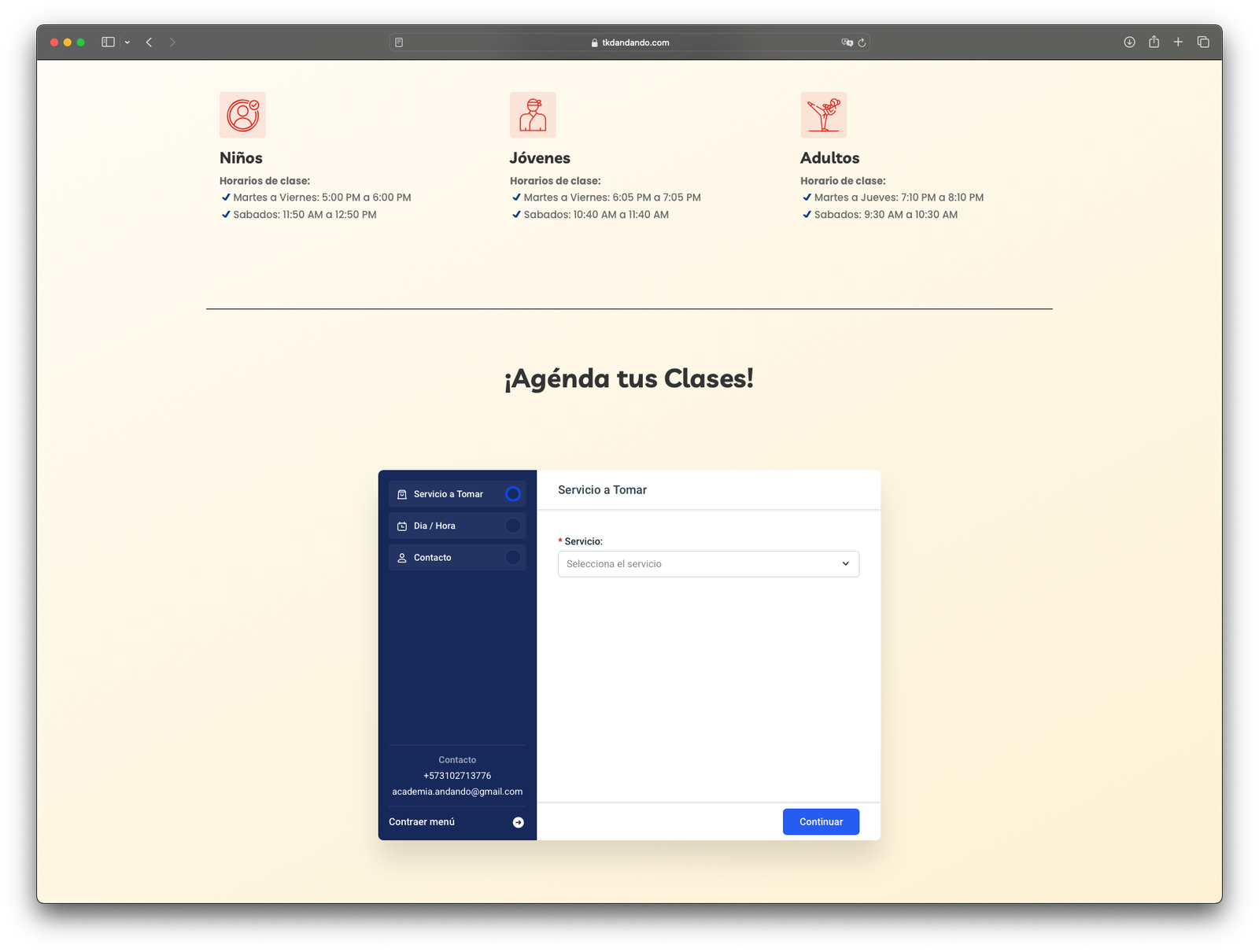Expand the sidebar options chevron in Safari
1259x952 pixels.
coord(127,42)
